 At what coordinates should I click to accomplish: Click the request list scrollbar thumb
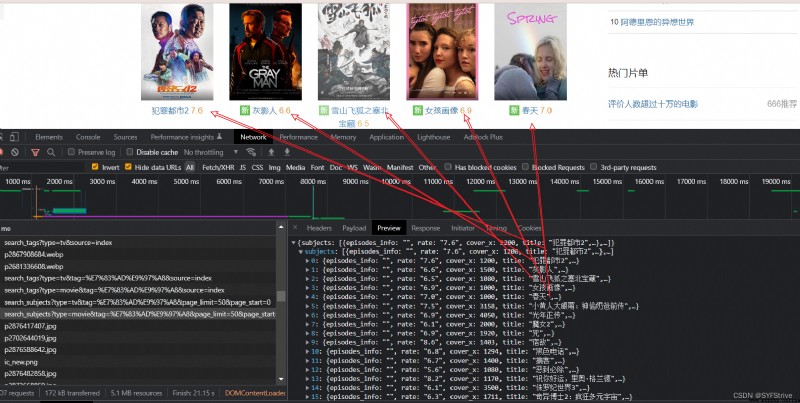[281, 296]
